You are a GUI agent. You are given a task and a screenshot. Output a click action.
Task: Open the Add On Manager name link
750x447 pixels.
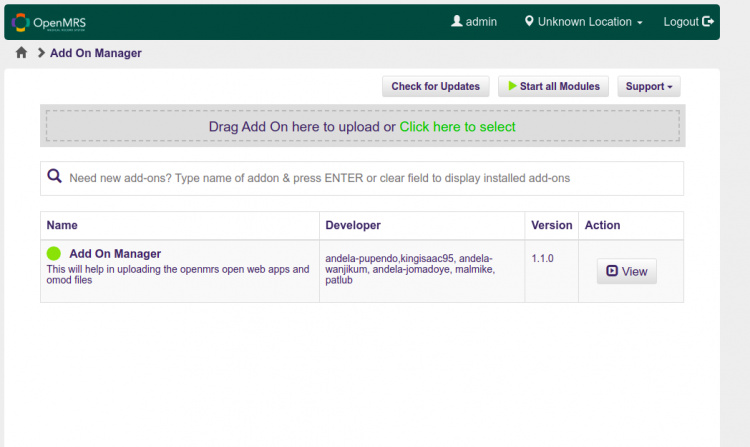pyautogui.click(x=115, y=254)
